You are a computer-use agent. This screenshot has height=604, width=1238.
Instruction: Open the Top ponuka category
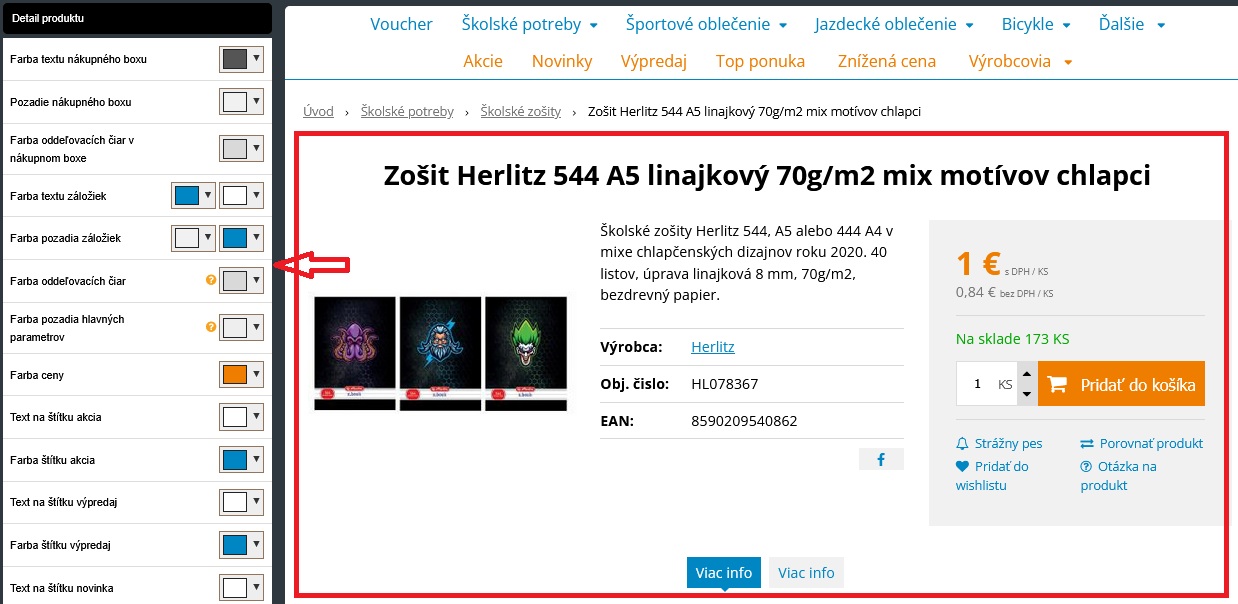(x=760, y=61)
